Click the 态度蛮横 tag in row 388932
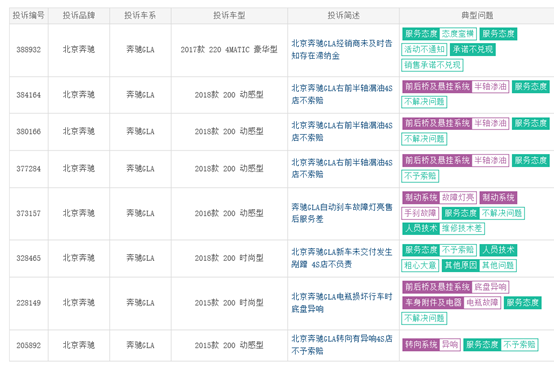Image resolution: width=554 pixels, height=368 pixels. pos(458,34)
